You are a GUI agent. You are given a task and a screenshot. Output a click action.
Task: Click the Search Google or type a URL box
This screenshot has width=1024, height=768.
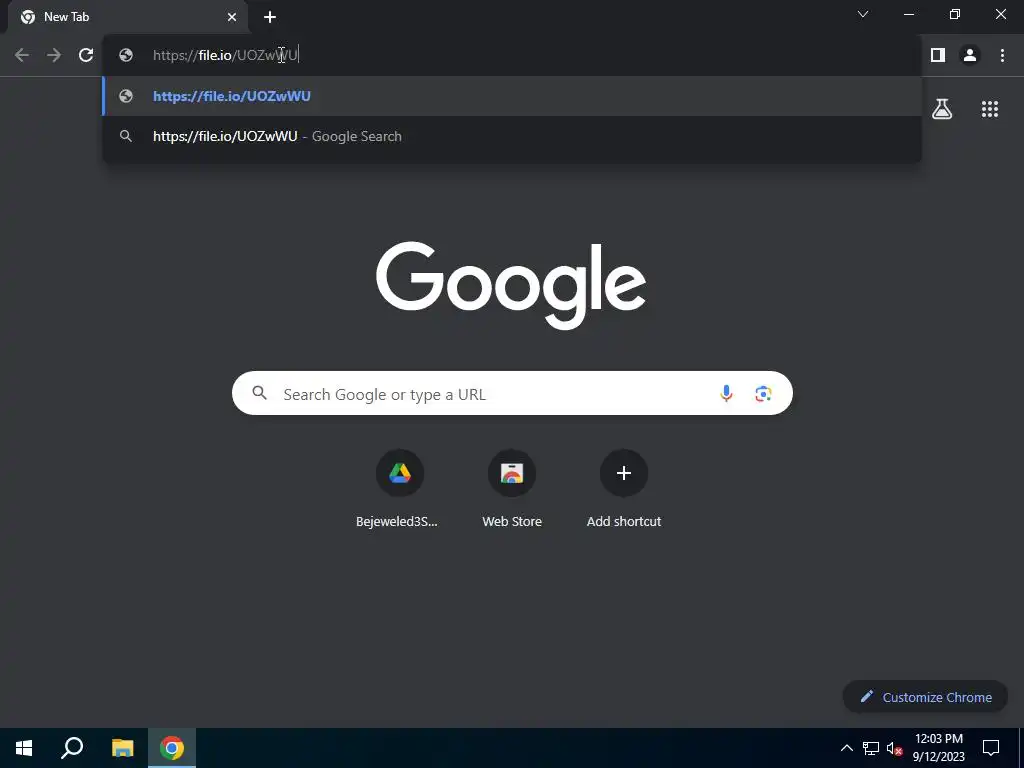(512, 393)
